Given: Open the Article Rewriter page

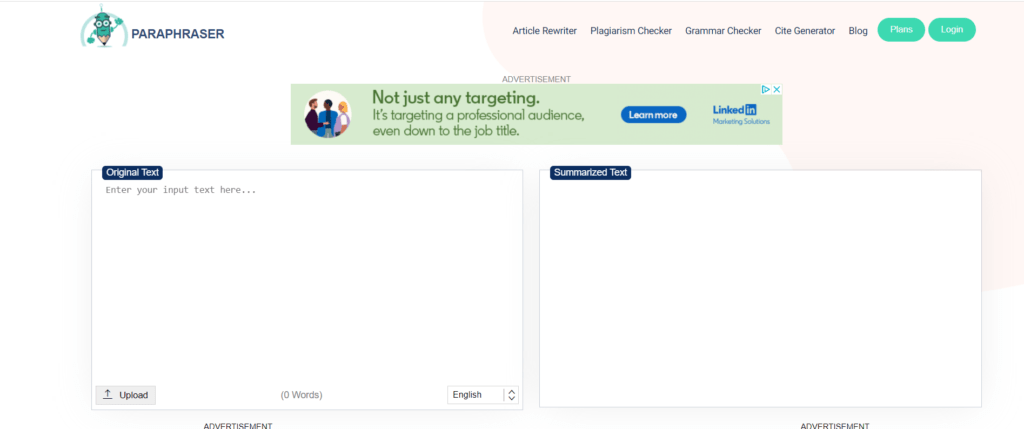Looking at the screenshot, I should pos(545,31).
